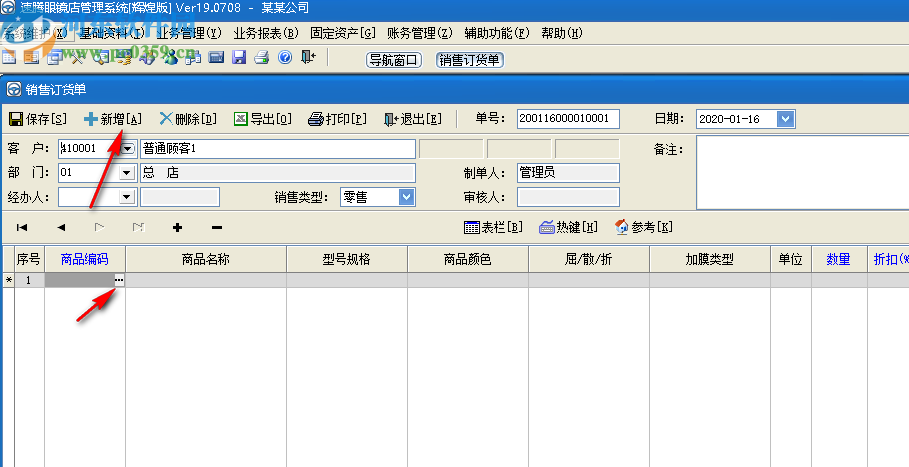The width and height of the screenshot is (909, 467).
Task: Click customer name field 普通顾客1
Action: (278, 149)
